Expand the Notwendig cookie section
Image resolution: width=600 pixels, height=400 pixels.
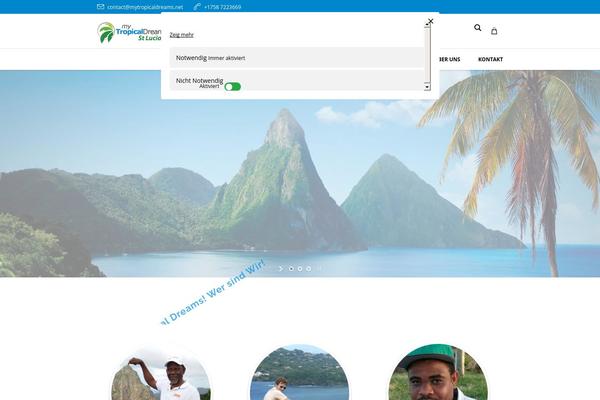297,58
